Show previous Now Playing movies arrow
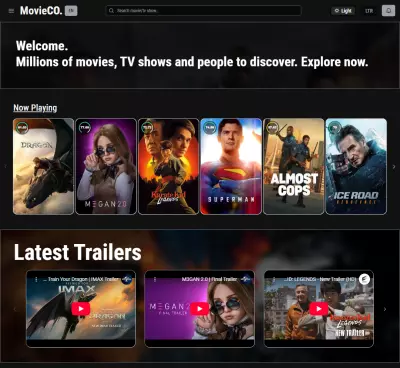This screenshot has width=400, height=368. pos(5,166)
